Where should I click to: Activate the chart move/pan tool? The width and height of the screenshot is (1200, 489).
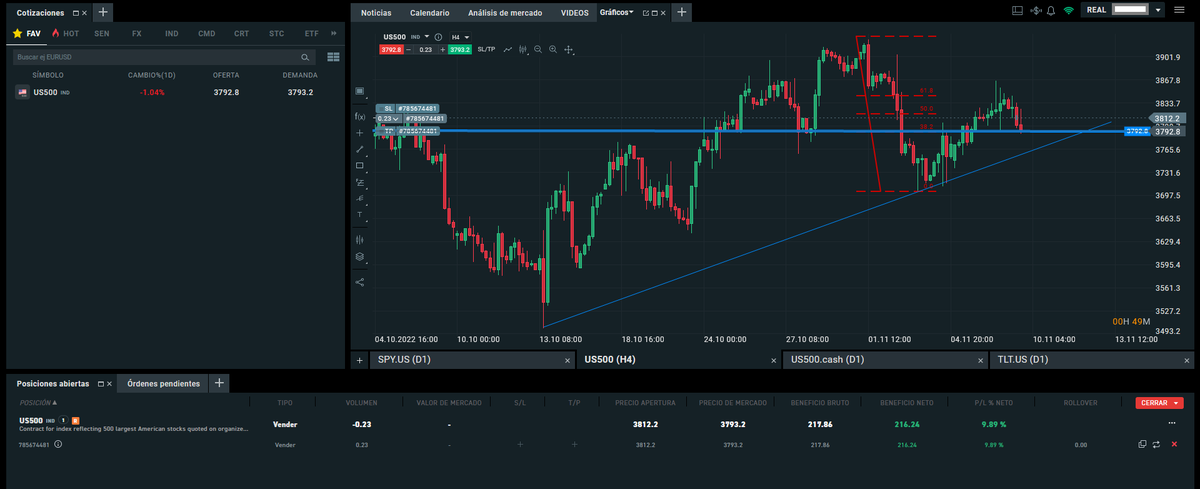(x=569, y=49)
